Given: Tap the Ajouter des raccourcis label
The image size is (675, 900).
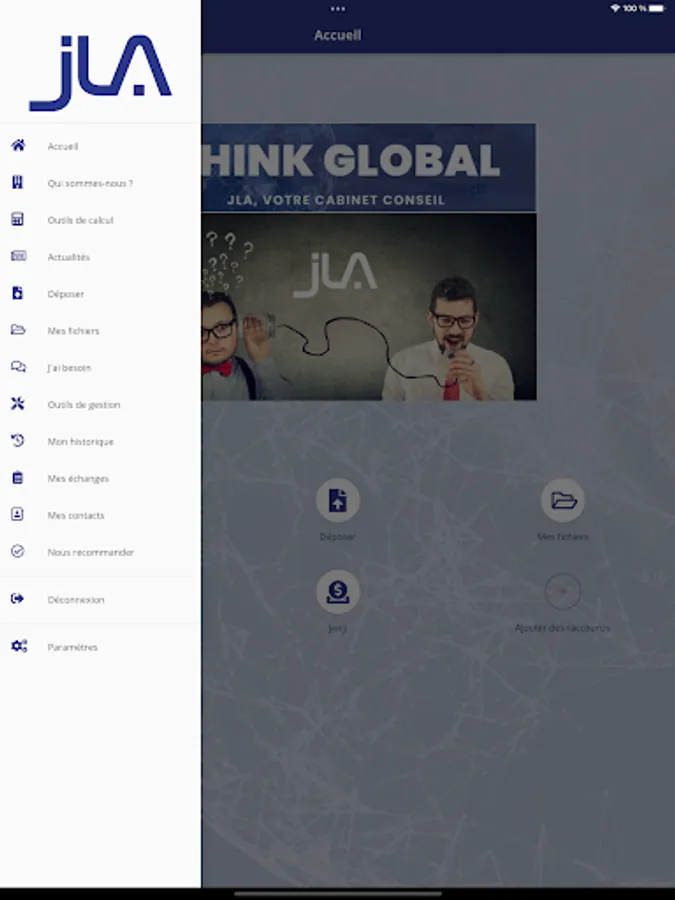Looking at the screenshot, I should pos(562,628).
